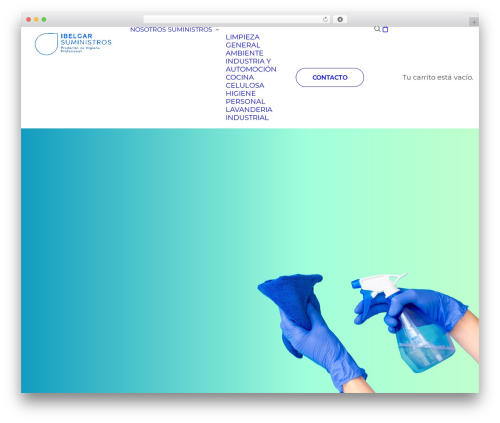Open the Nosotros menu item

click(148, 30)
